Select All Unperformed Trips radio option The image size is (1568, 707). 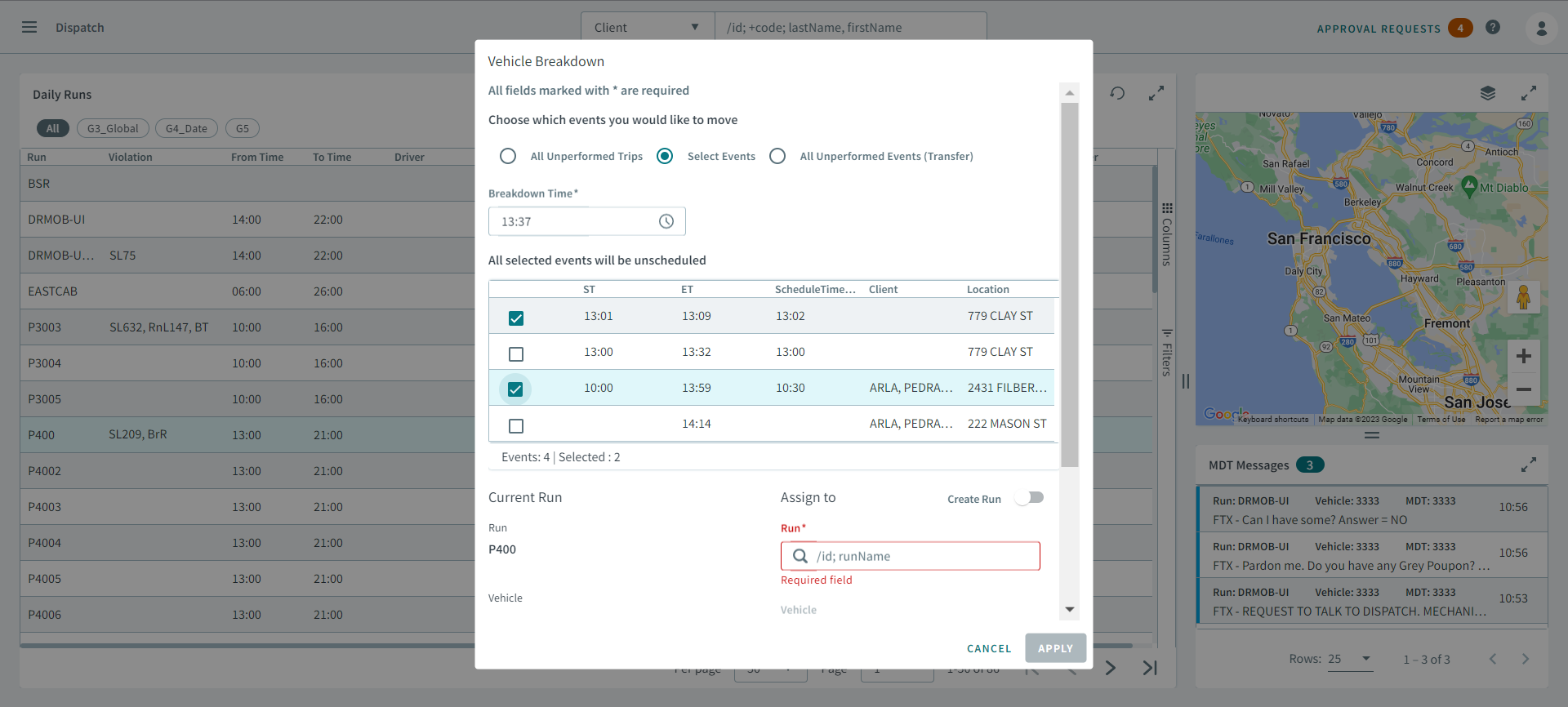tap(508, 156)
